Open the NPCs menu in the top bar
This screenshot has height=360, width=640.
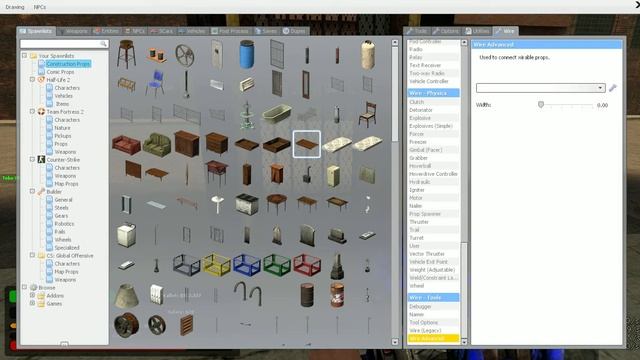(40, 7)
